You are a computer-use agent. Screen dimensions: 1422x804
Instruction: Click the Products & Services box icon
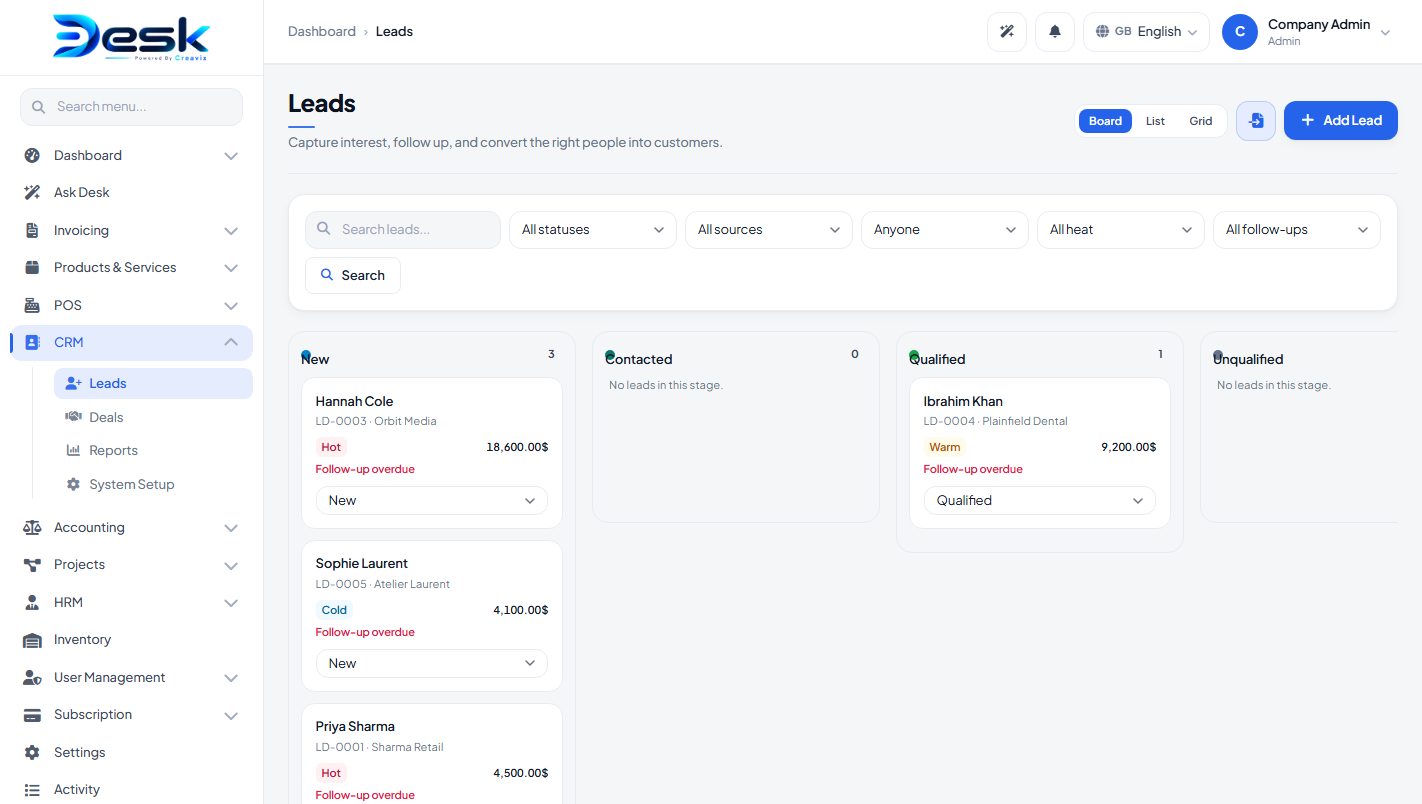pyautogui.click(x=32, y=267)
